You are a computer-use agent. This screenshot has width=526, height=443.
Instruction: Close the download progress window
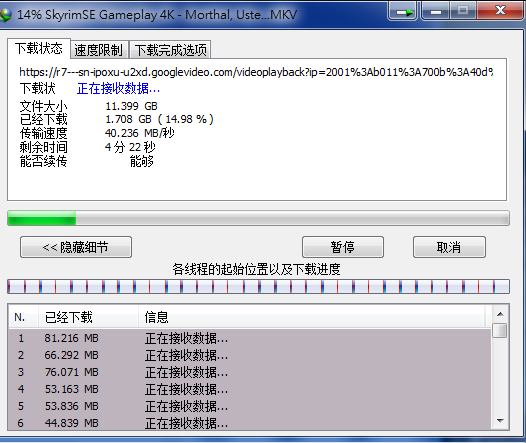pyautogui.click(x=499, y=10)
